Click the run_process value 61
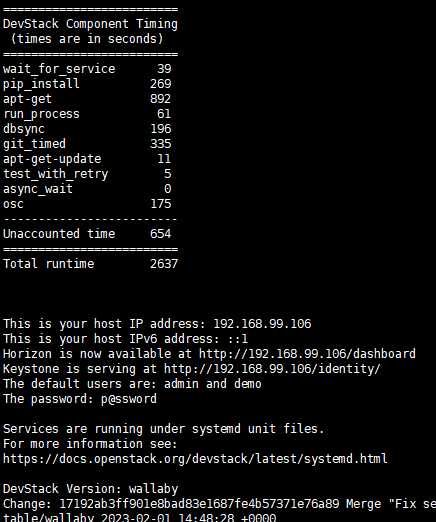The width and height of the screenshot is (436, 522). (164, 114)
